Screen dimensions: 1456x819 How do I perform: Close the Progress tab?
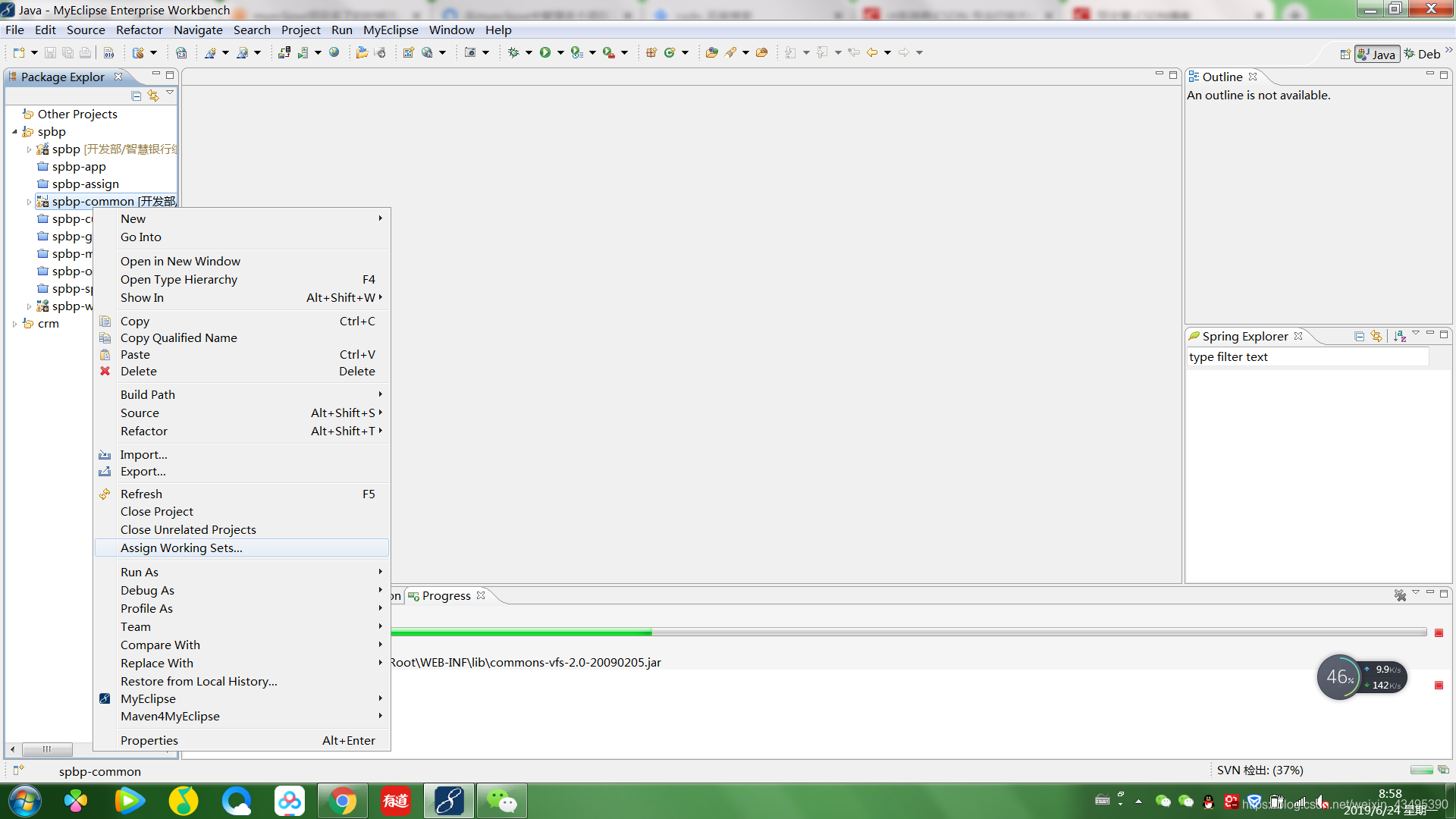point(481,595)
